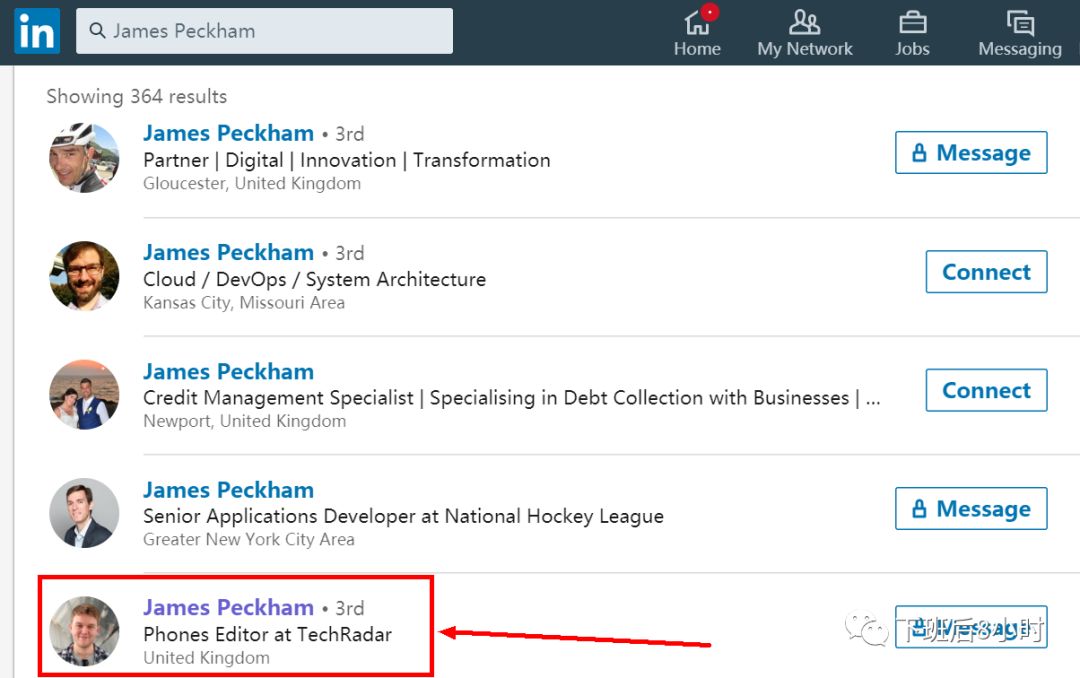Click lock icon on first Message button
1080x678 pixels.
[920, 153]
